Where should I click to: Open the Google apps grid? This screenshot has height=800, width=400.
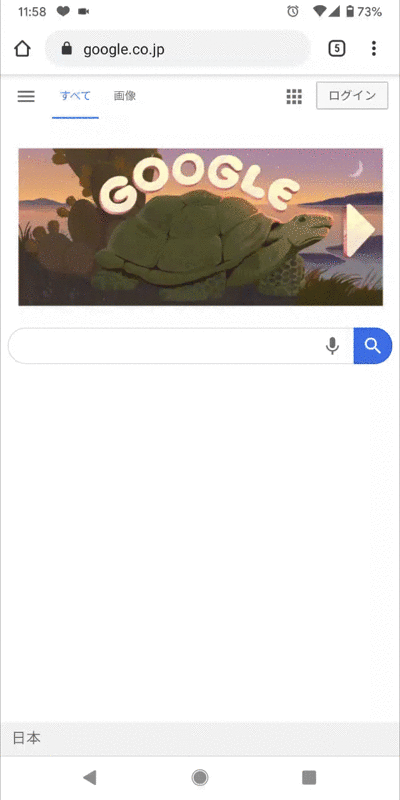(x=294, y=96)
